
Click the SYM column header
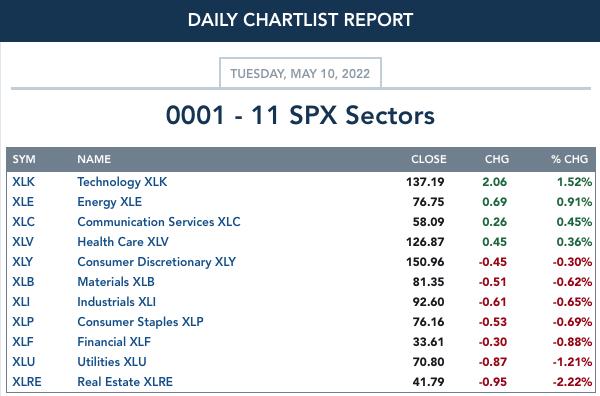pyautogui.click(x=24, y=159)
